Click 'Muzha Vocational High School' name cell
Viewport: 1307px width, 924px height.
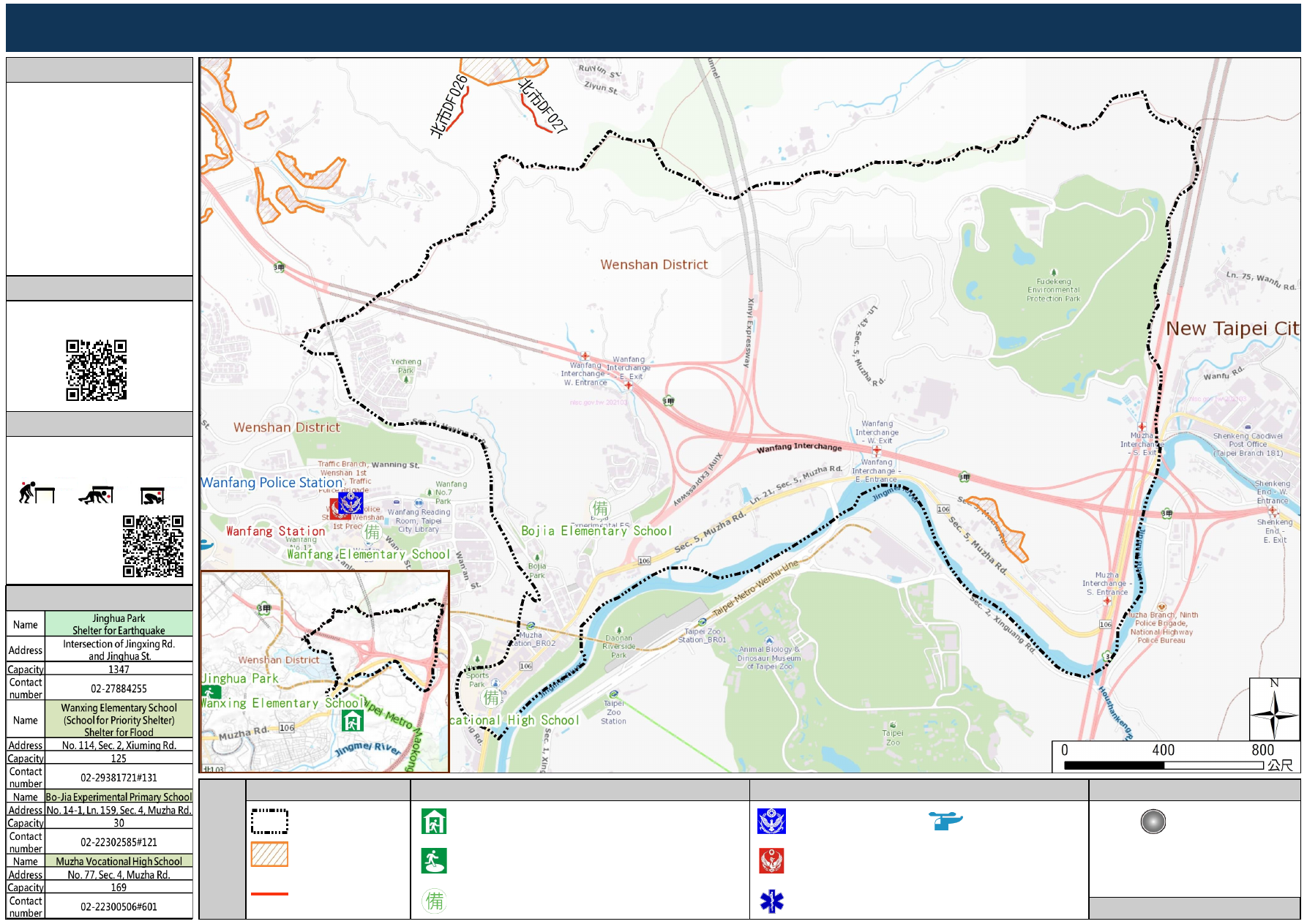pos(119,861)
